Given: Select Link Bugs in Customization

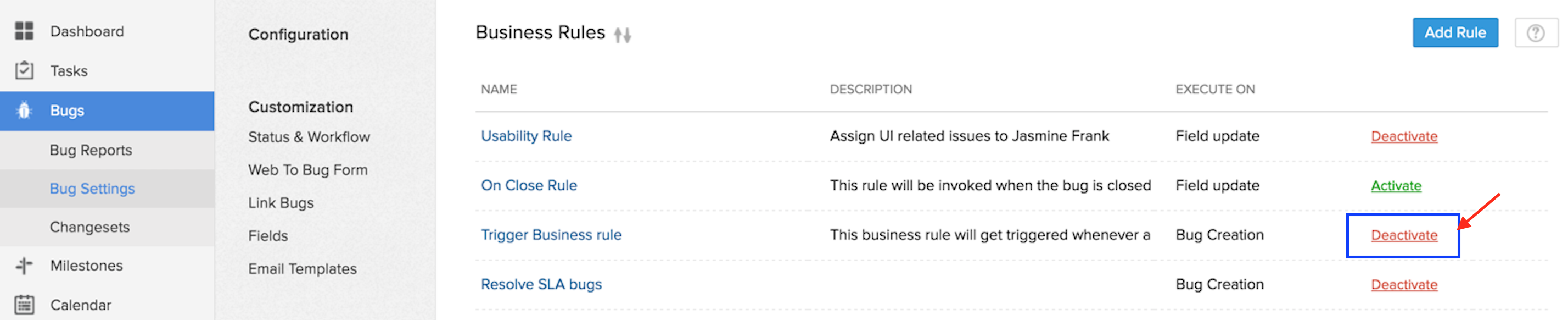Looking at the screenshot, I should pos(281,203).
